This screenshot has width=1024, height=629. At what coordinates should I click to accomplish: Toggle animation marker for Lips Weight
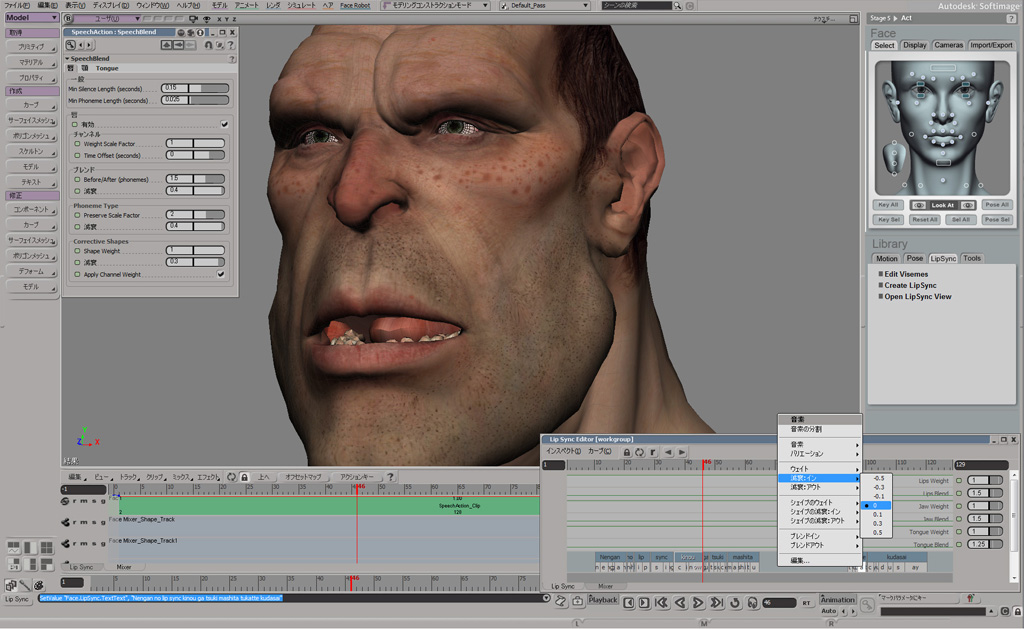click(958, 481)
